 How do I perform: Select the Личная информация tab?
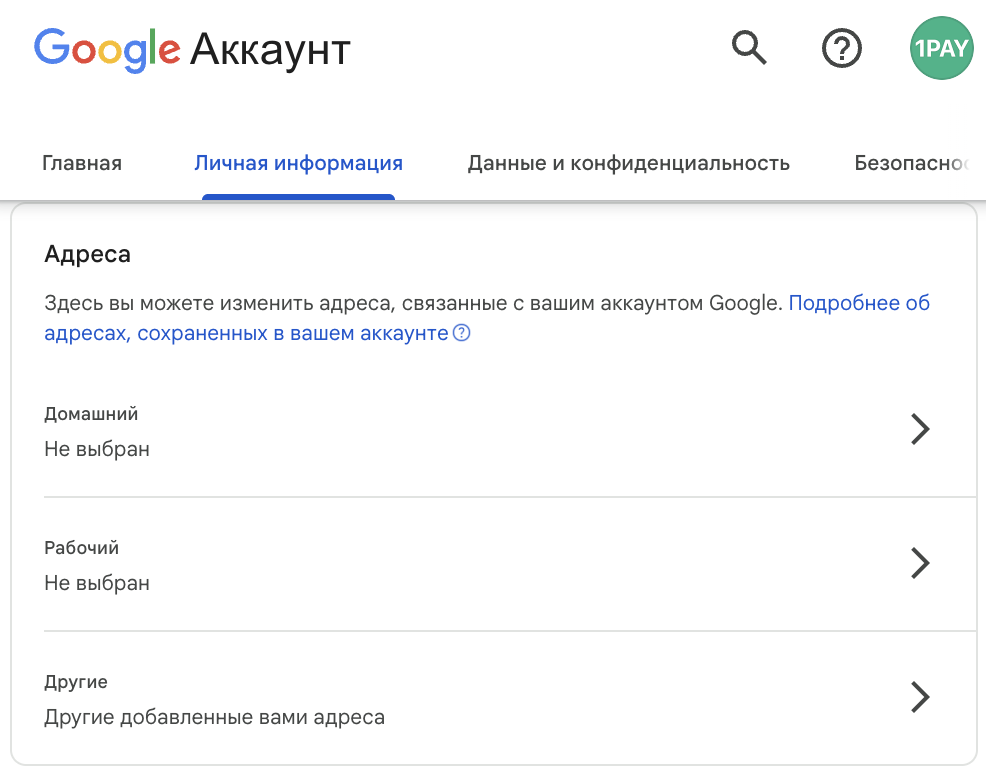tap(298, 163)
